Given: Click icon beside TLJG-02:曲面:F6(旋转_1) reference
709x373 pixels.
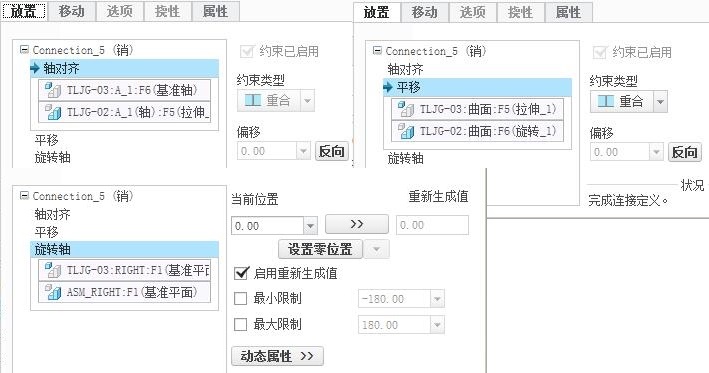Looking at the screenshot, I should (406, 131).
